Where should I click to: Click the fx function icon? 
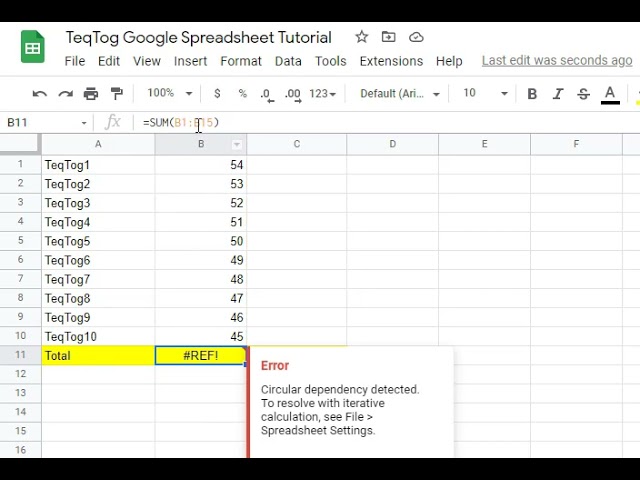(113, 122)
